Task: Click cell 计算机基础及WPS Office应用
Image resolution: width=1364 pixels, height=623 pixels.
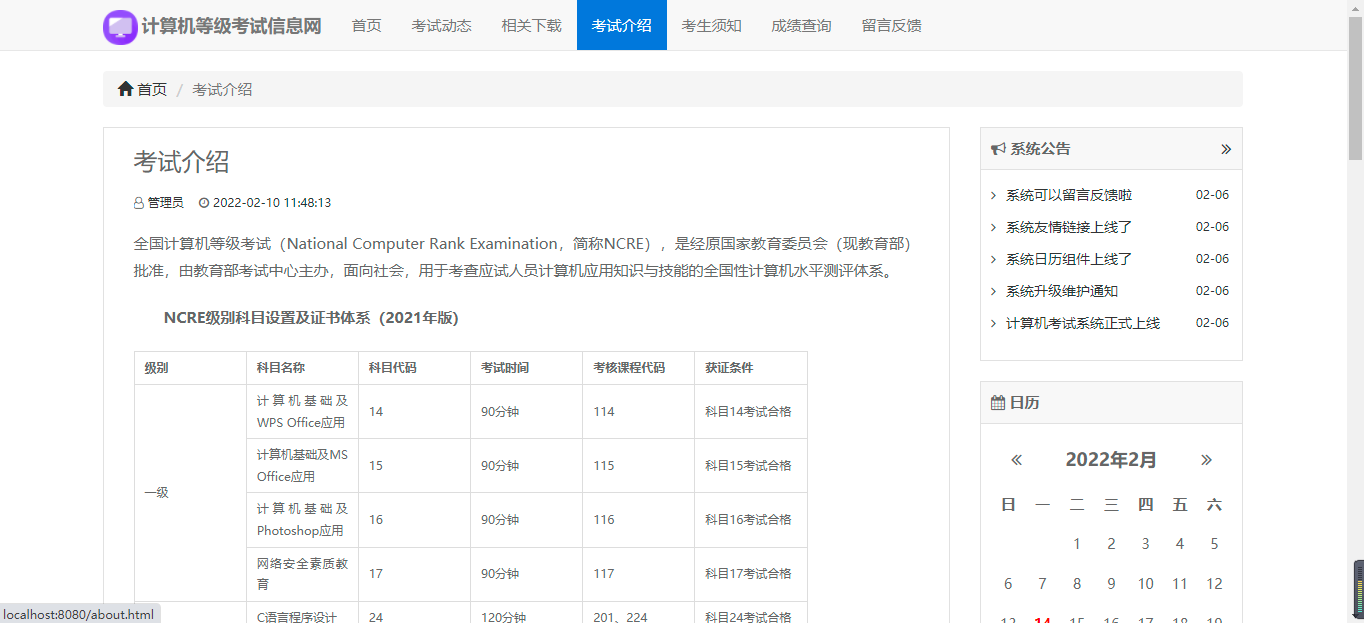Action: (x=303, y=412)
